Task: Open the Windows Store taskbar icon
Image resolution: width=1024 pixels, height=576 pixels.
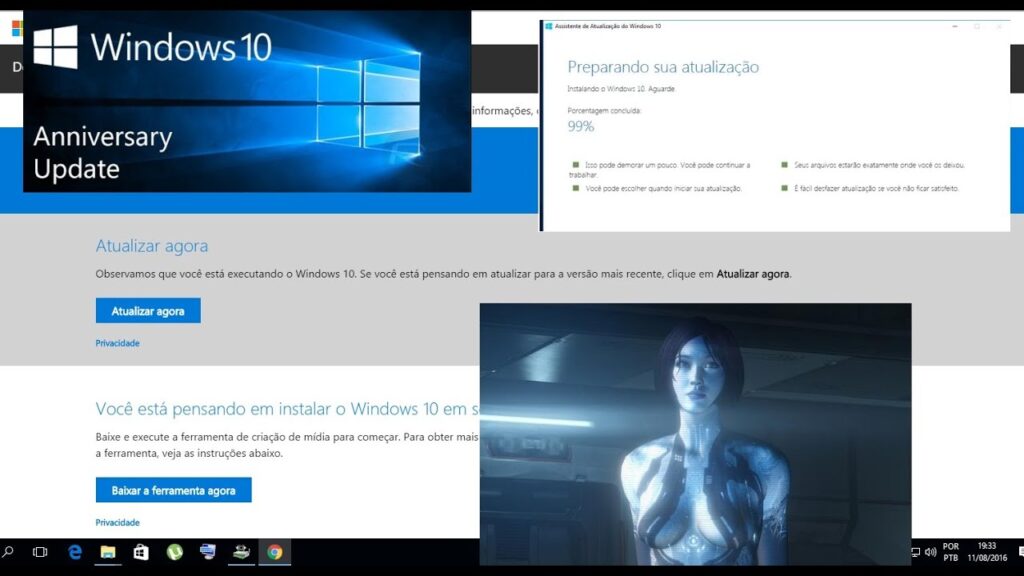Action: pyautogui.click(x=140, y=552)
